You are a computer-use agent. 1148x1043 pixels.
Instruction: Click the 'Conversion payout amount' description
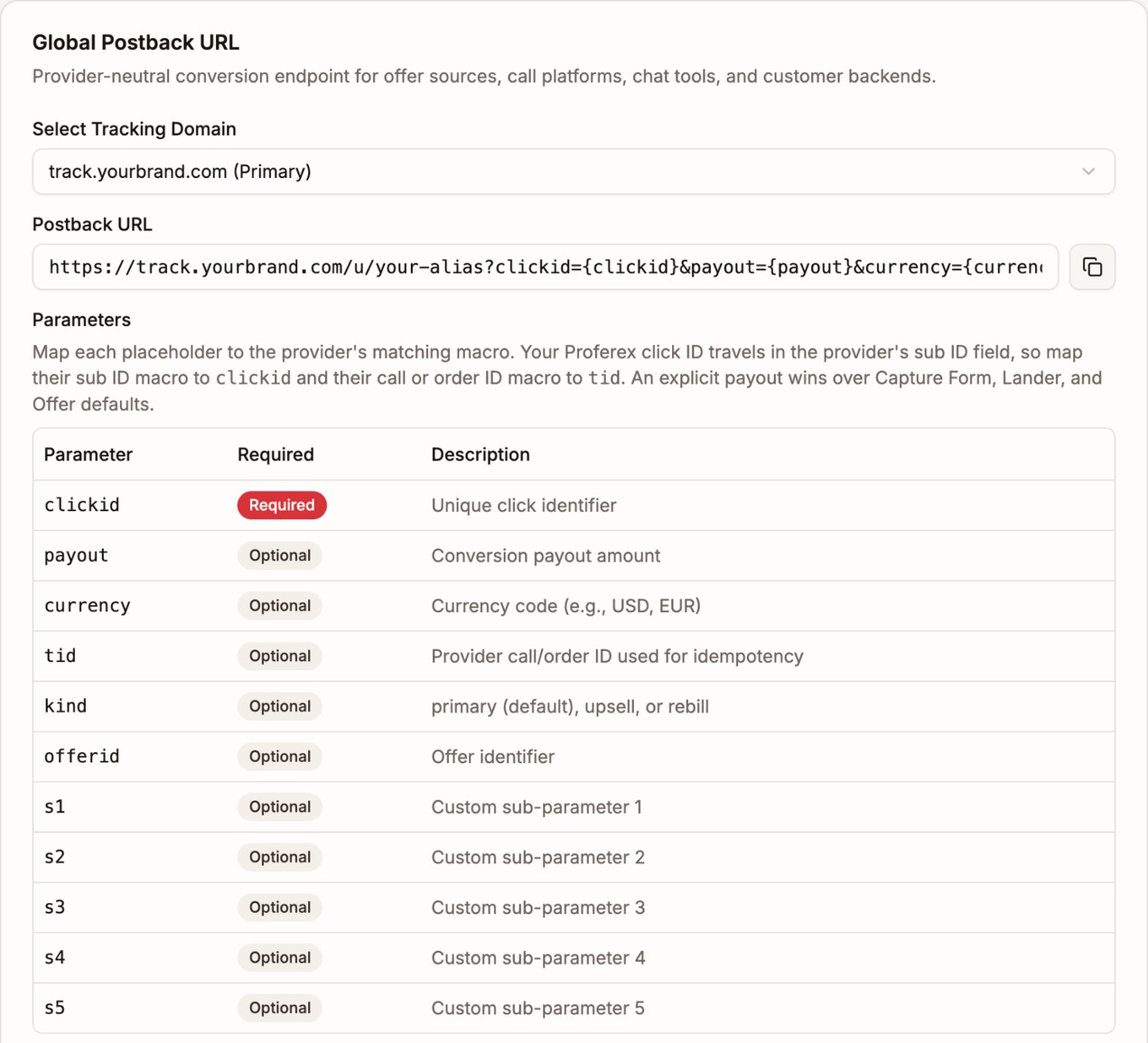(546, 555)
